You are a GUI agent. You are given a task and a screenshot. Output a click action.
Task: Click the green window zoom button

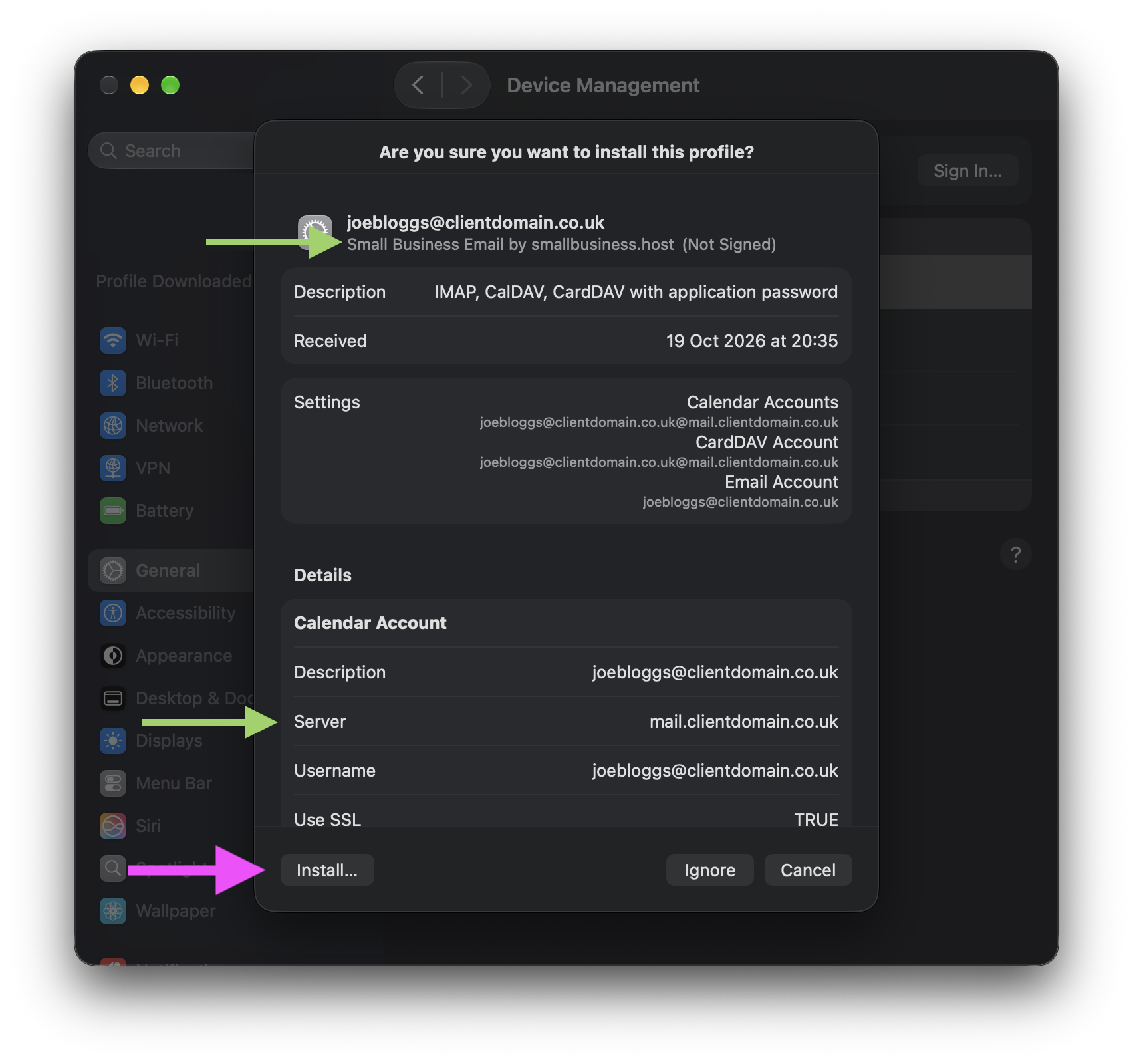click(170, 85)
